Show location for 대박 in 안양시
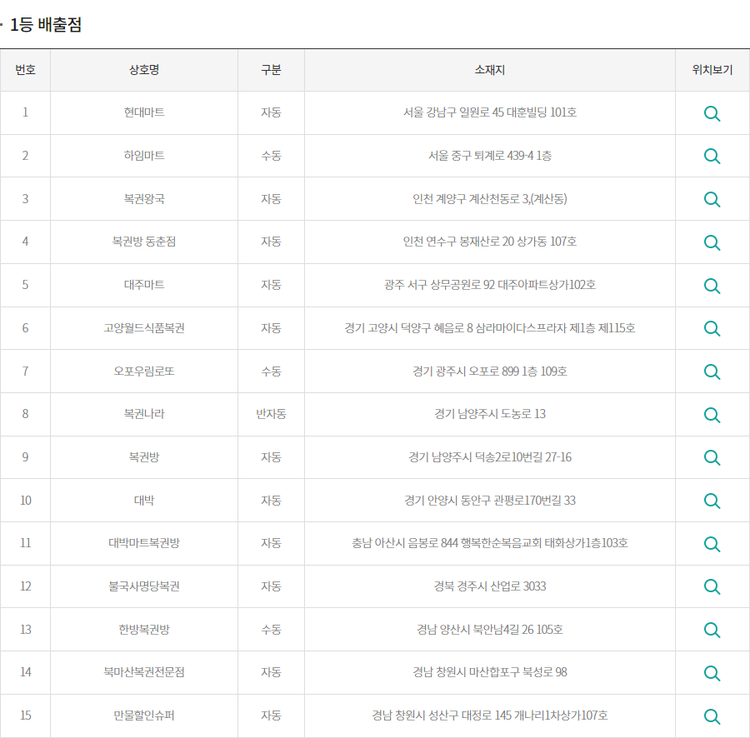Viewport: 750px width, 738px height. pos(712,501)
